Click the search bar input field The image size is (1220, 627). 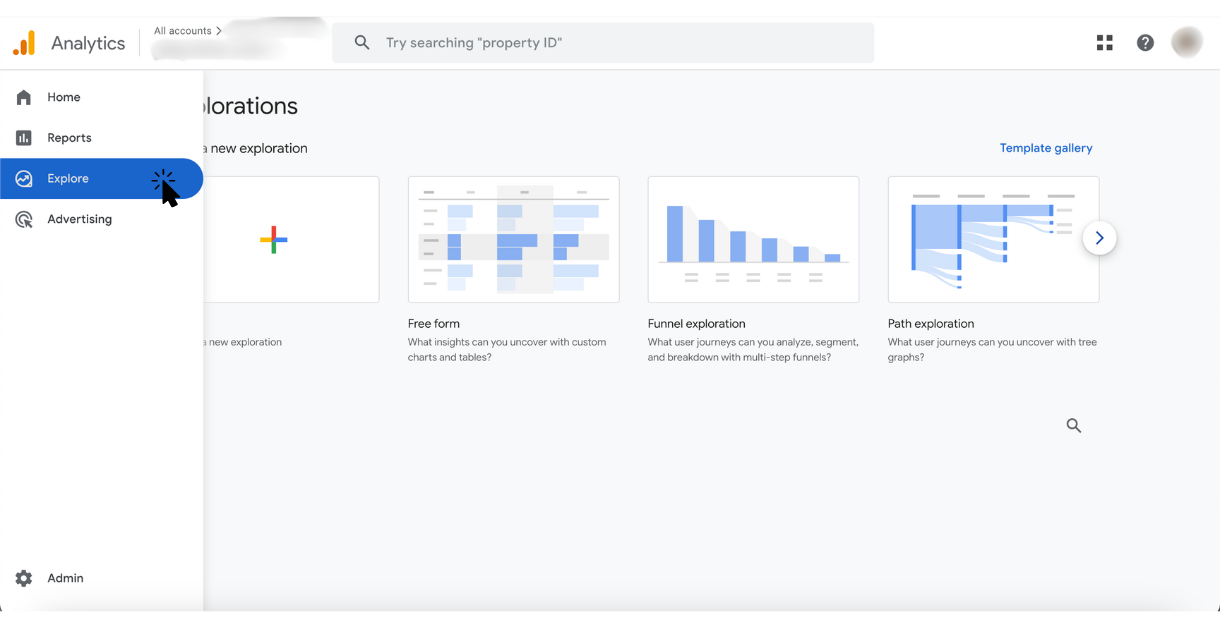[620, 43]
